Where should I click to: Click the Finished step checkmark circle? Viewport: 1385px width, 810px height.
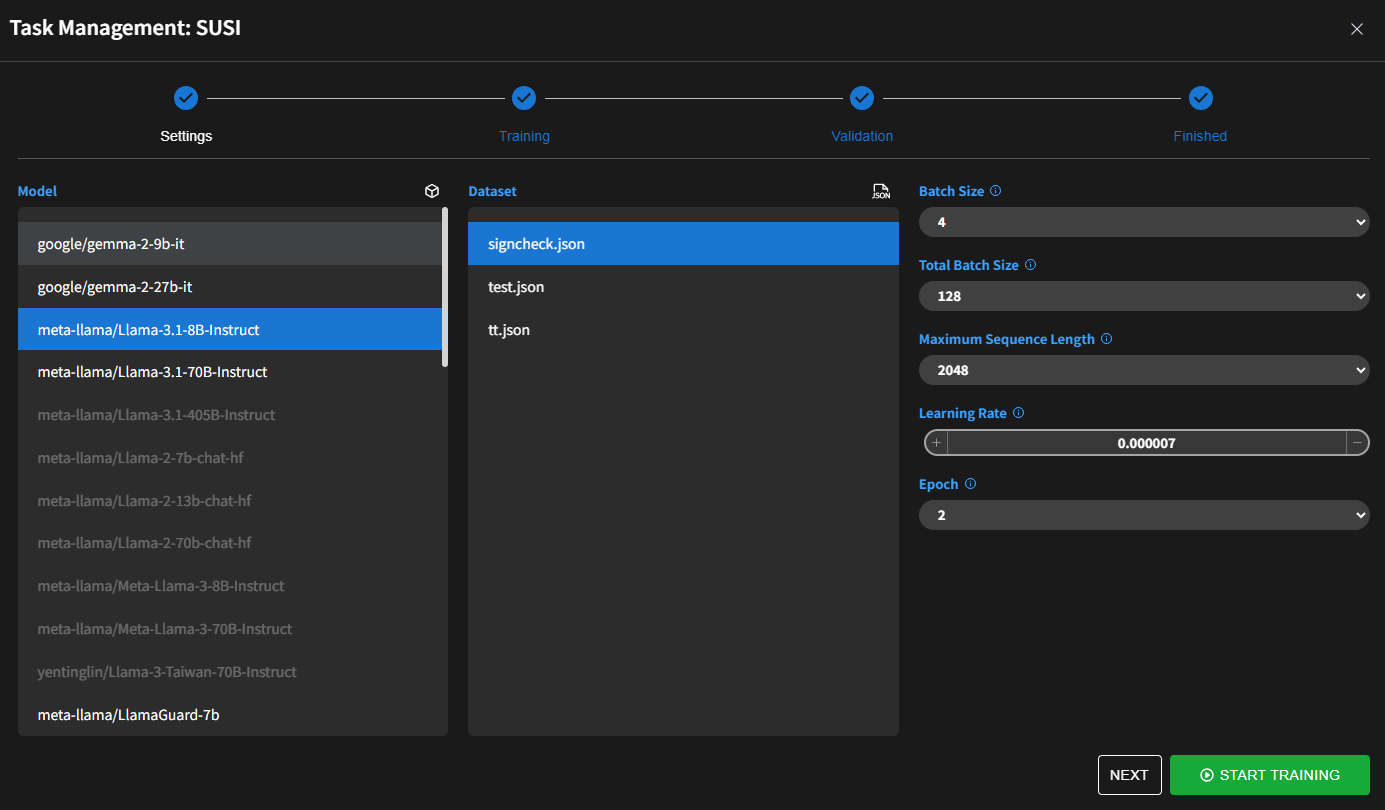[x=1200, y=98]
